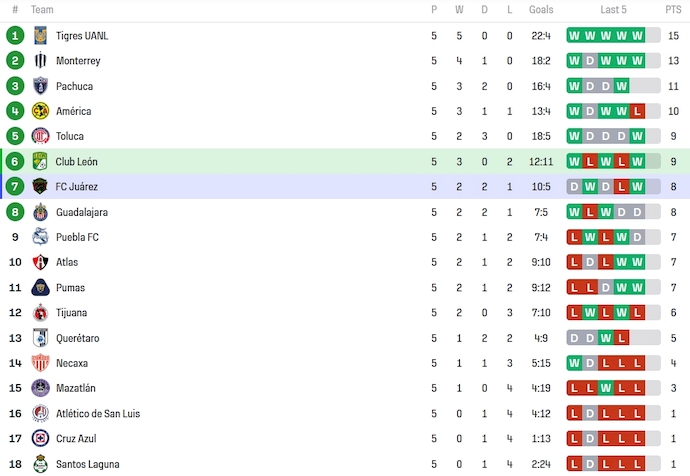The height and width of the screenshot is (476, 690).
Task: Sort standings by Goals column header
Action: [541, 10]
